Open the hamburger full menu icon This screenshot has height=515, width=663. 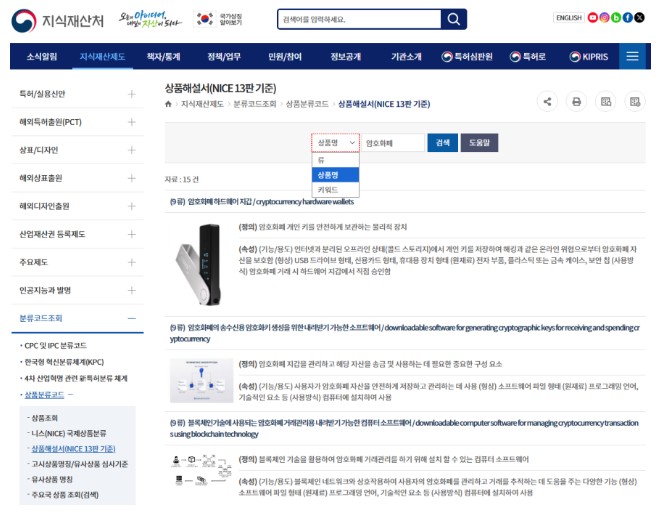tap(632, 57)
